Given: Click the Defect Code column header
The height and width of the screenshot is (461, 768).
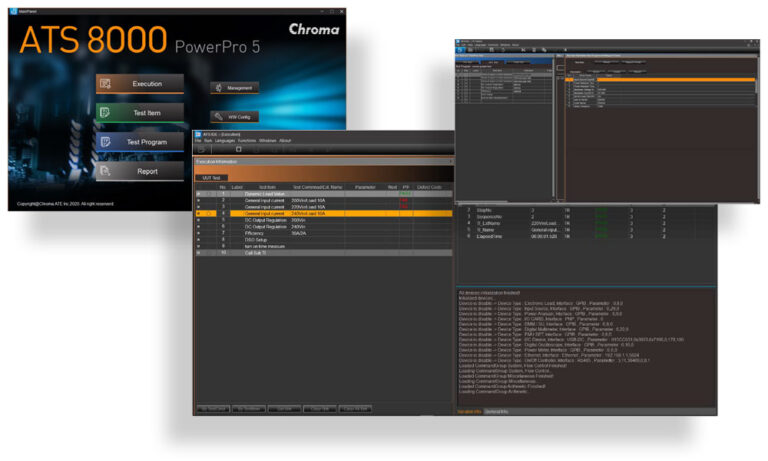Looking at the screenshot, I should [x=429, y=187].
